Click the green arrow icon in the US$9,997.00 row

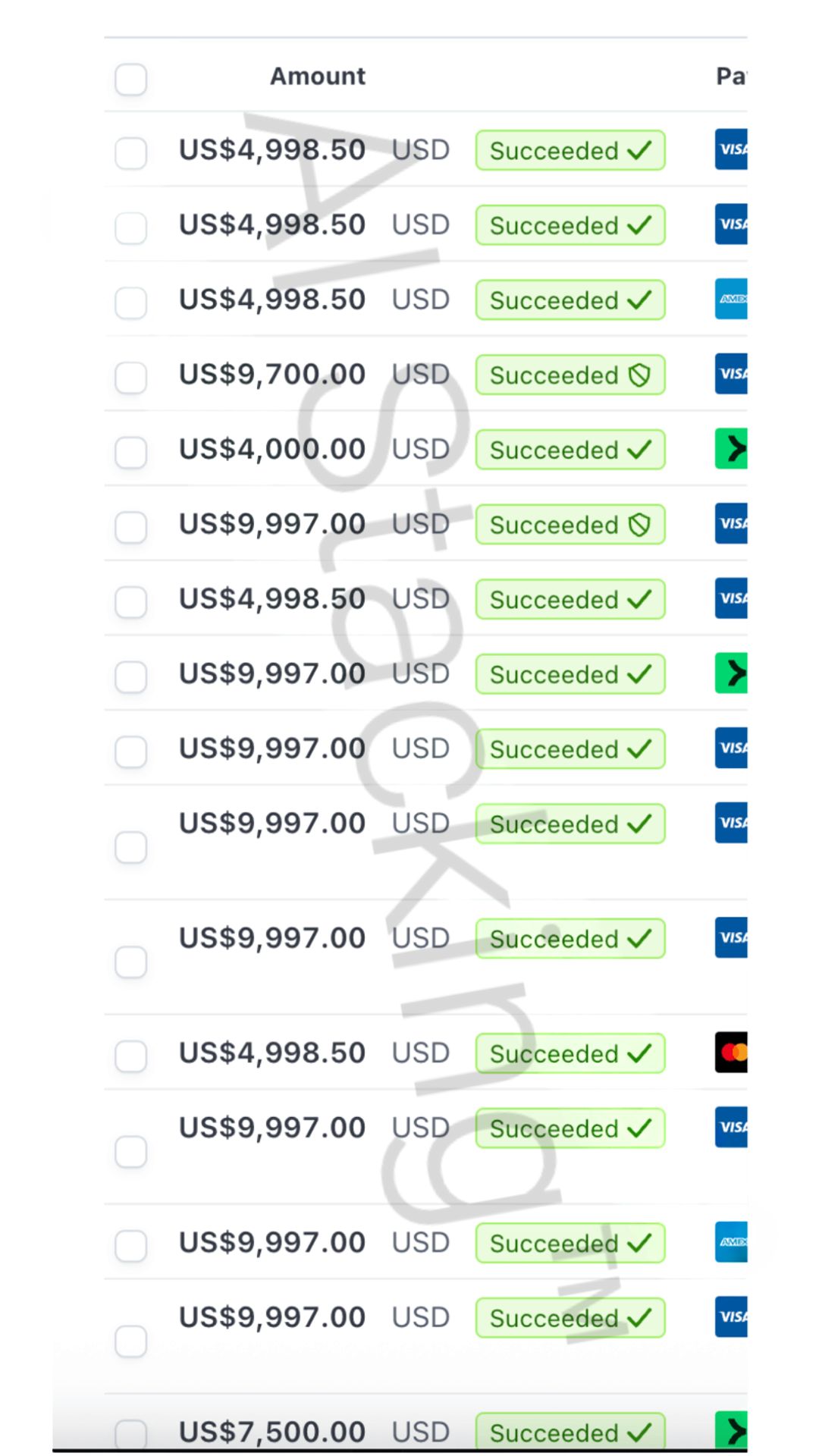tap(731, 673)
